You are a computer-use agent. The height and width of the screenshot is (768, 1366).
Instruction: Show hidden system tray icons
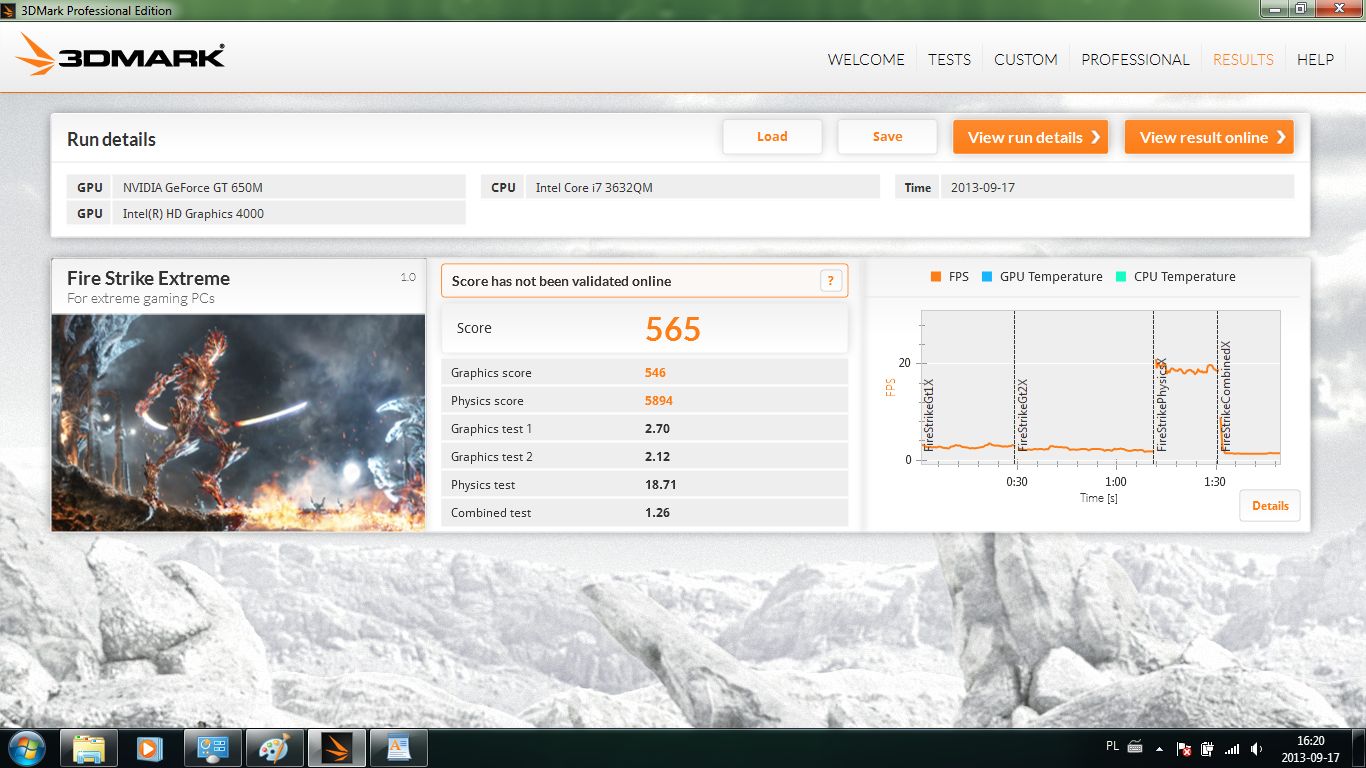coord(1160,748)
